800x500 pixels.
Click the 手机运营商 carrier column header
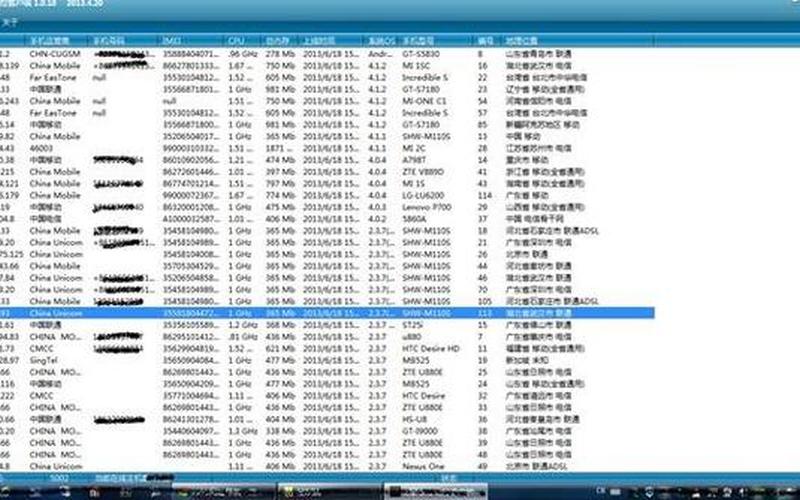point(49,40)
